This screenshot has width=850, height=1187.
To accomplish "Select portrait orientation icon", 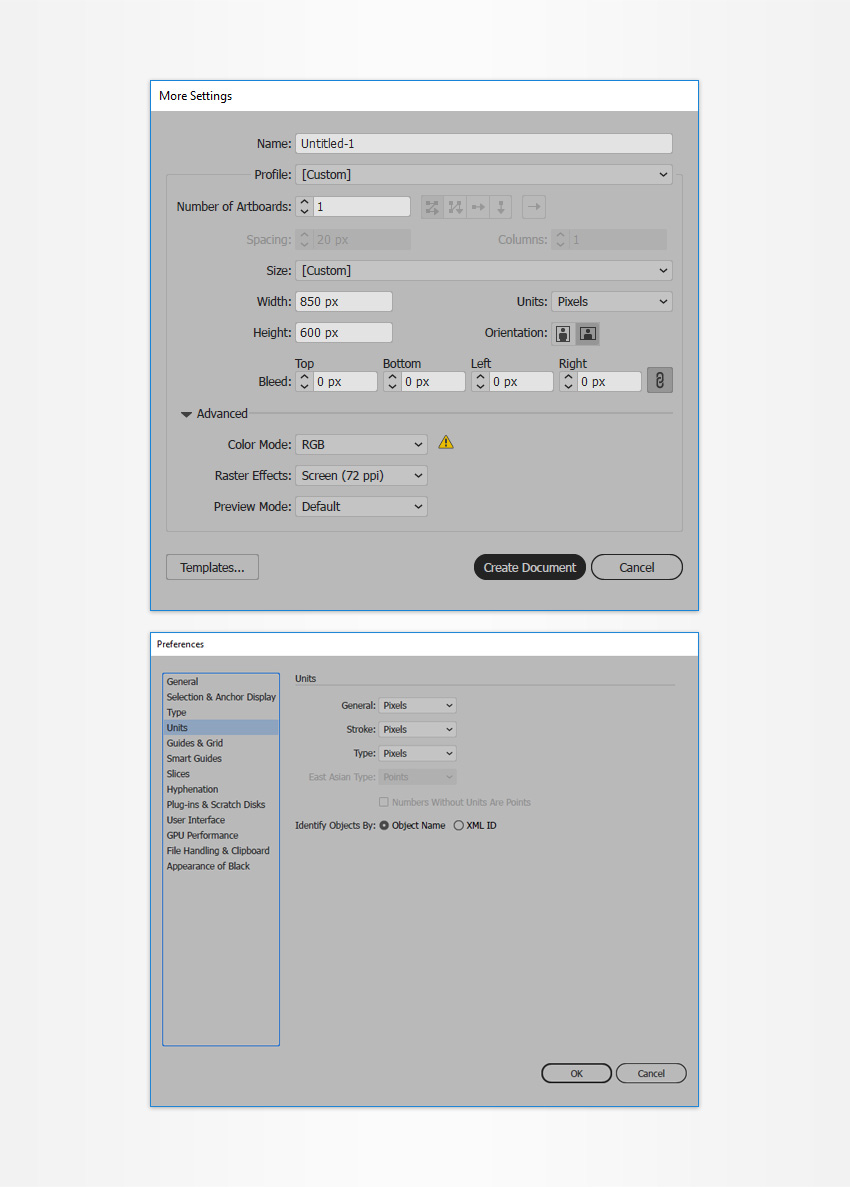I will pos(563,333).
